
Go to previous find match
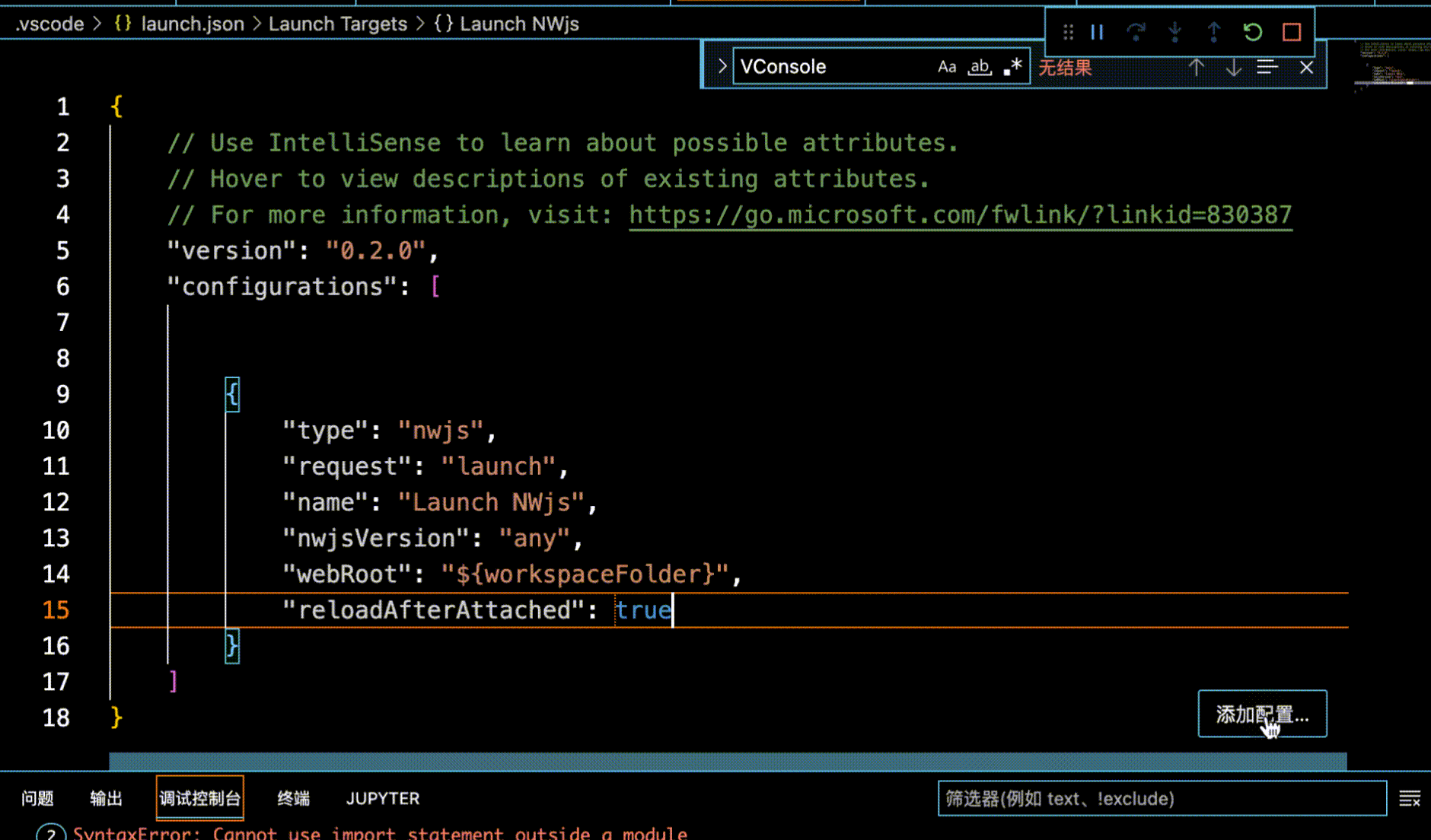(1197, 68)
